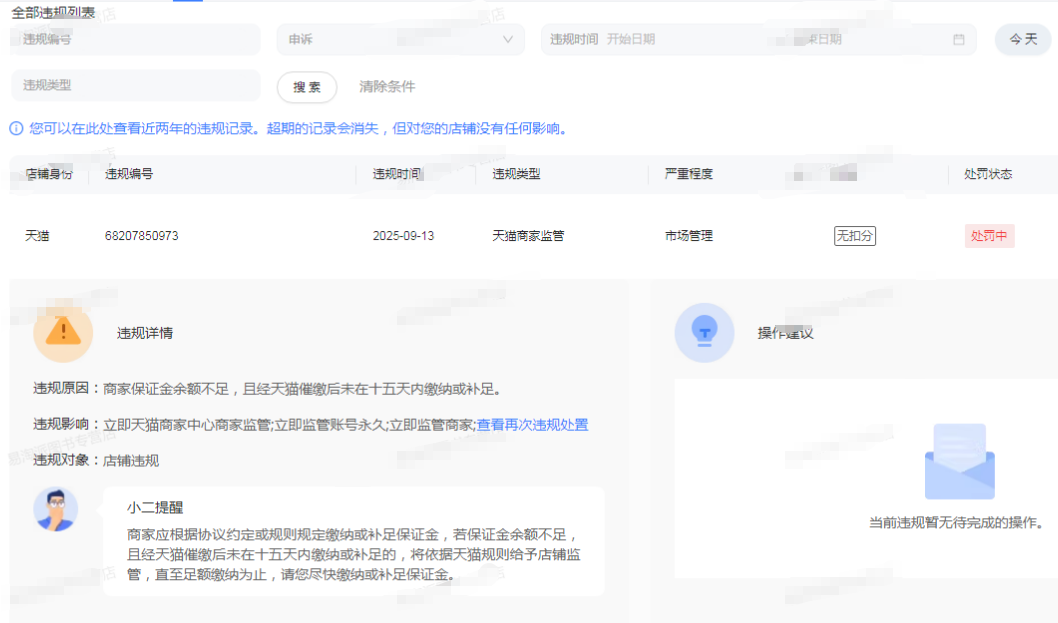Click the 处罚中 status badge
This screenshot has width=1058, height=623.
988,236
